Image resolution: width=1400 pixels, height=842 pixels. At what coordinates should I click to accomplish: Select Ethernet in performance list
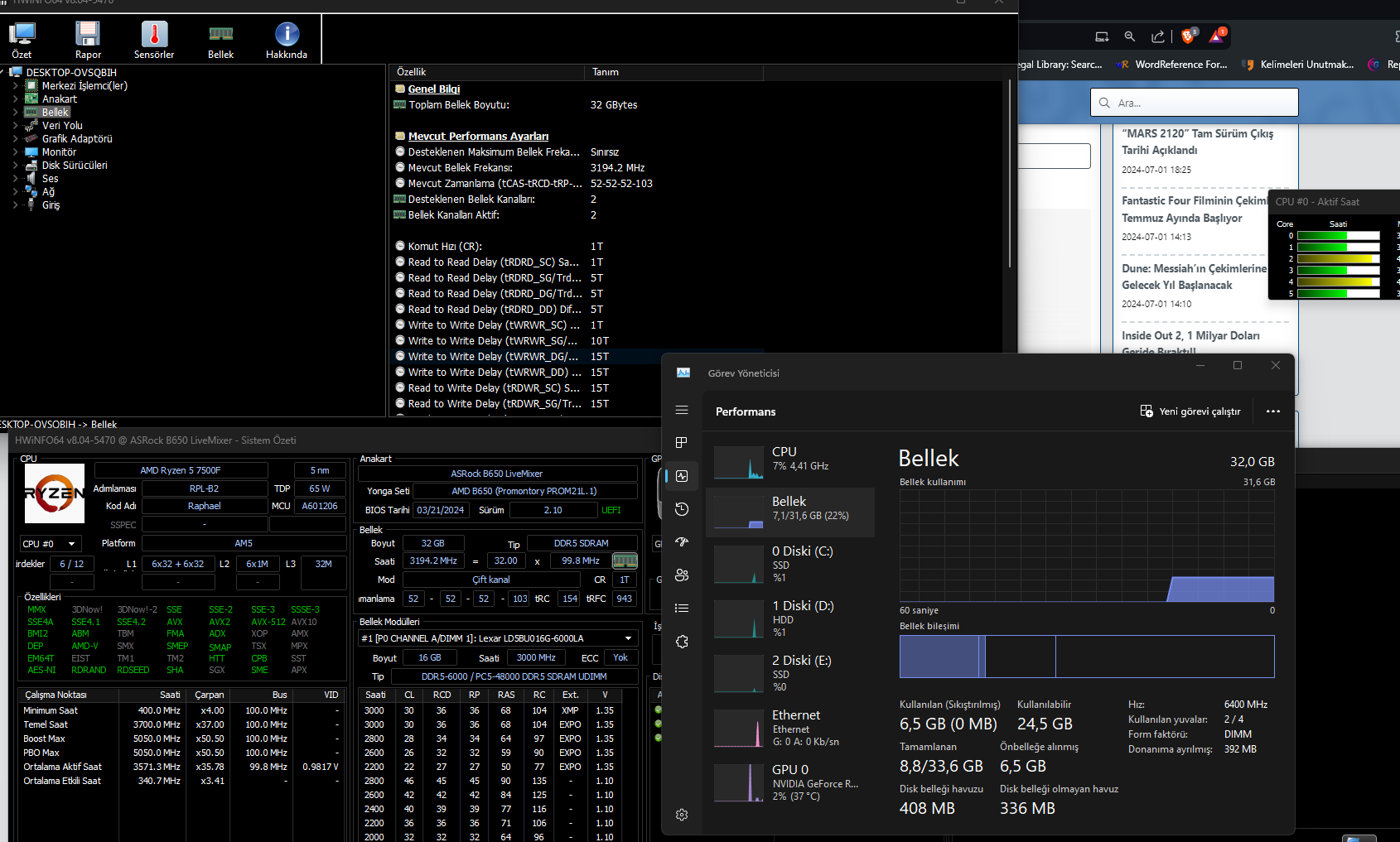pos(790,728)
